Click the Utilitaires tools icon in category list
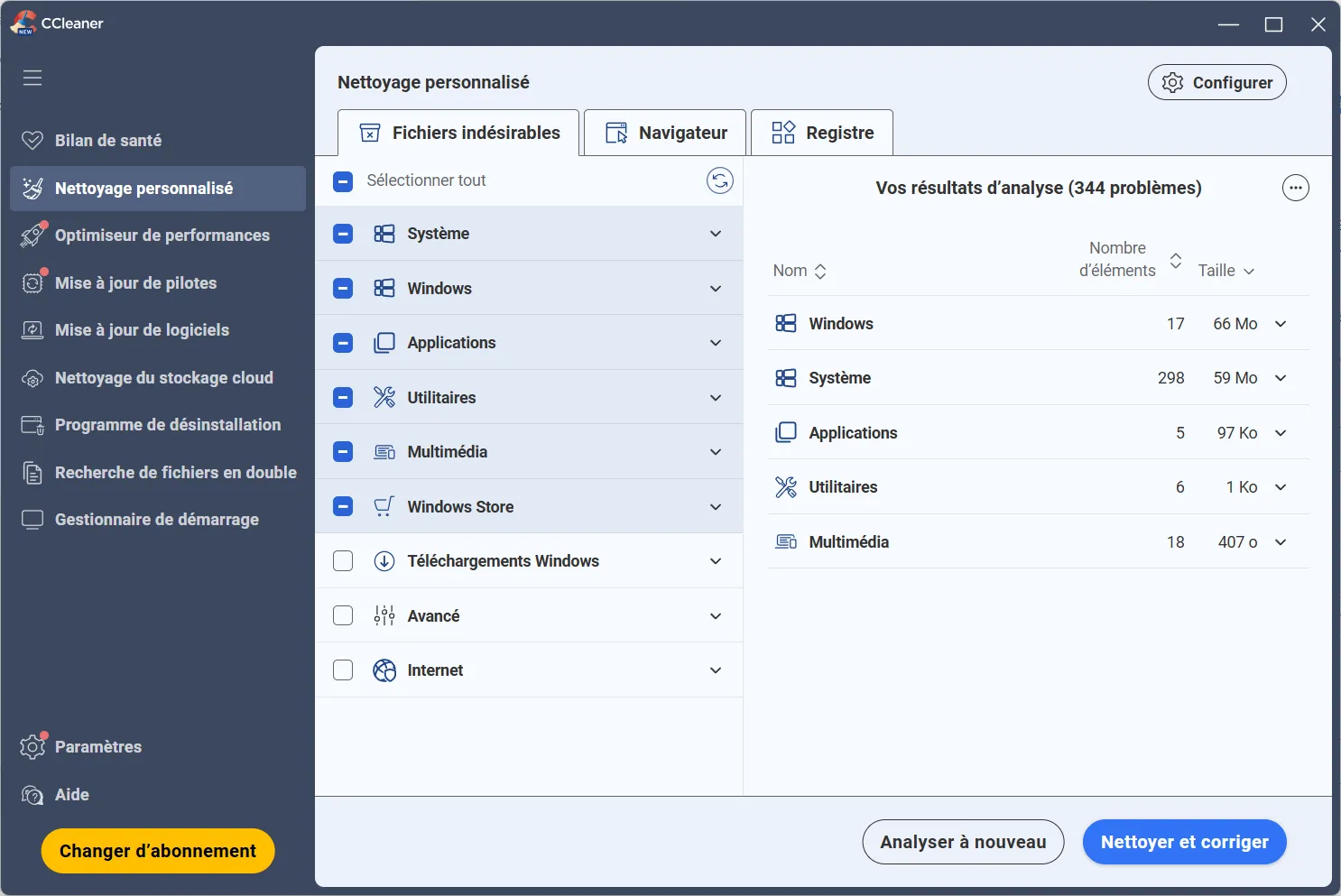 click(x=384, y=397)
